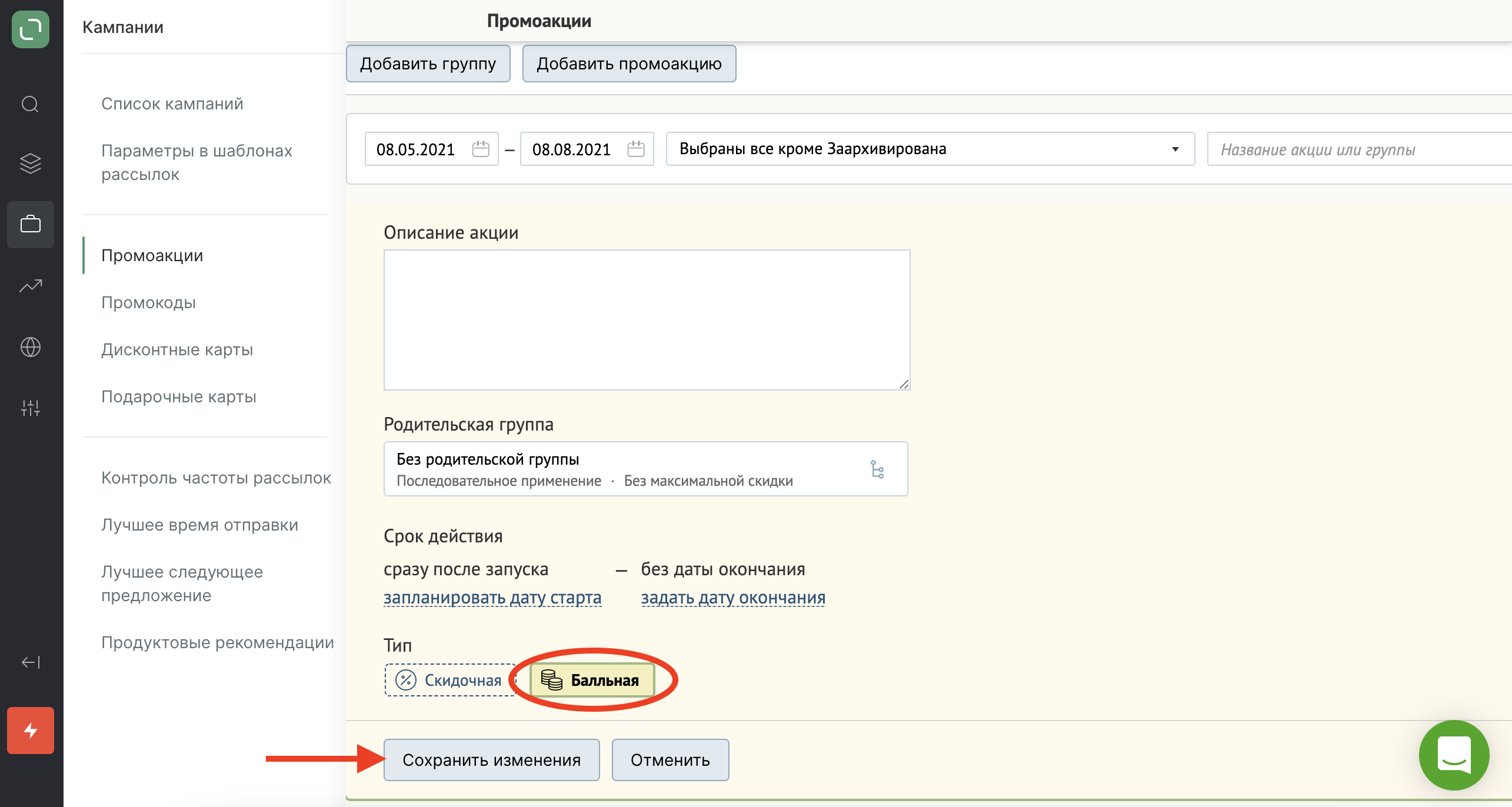1512x807 pixels.
Task: Open the Родительская группа selector
Action: tap(645, 469)
